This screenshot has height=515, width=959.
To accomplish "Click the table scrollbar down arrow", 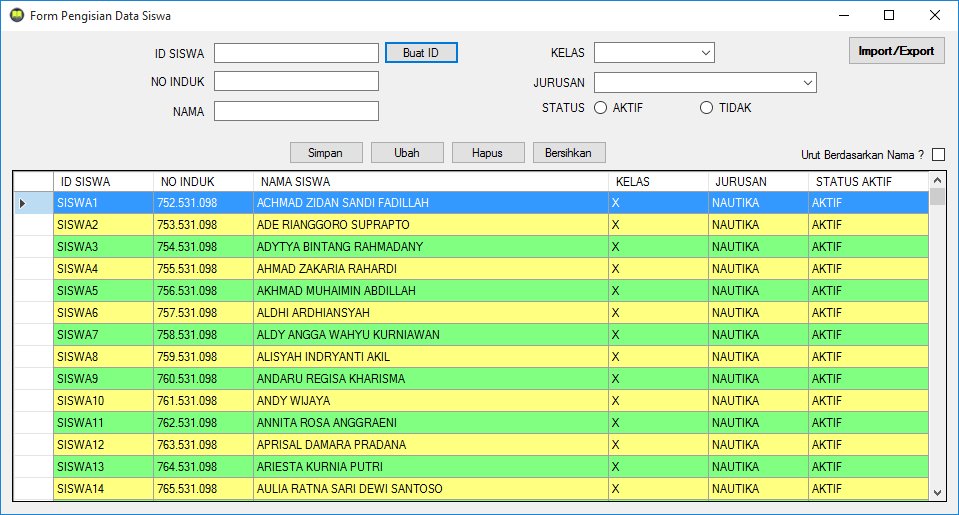I will tap(937, 492).
